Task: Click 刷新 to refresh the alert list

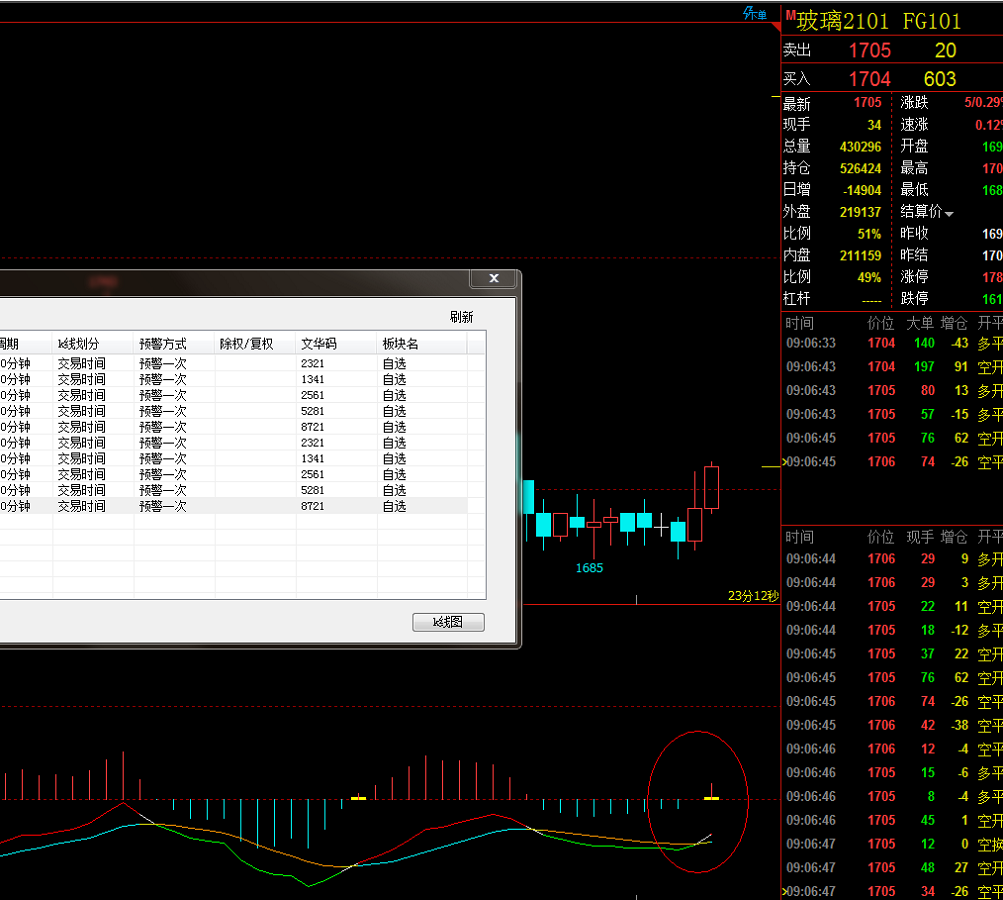Action: [461, 317]
